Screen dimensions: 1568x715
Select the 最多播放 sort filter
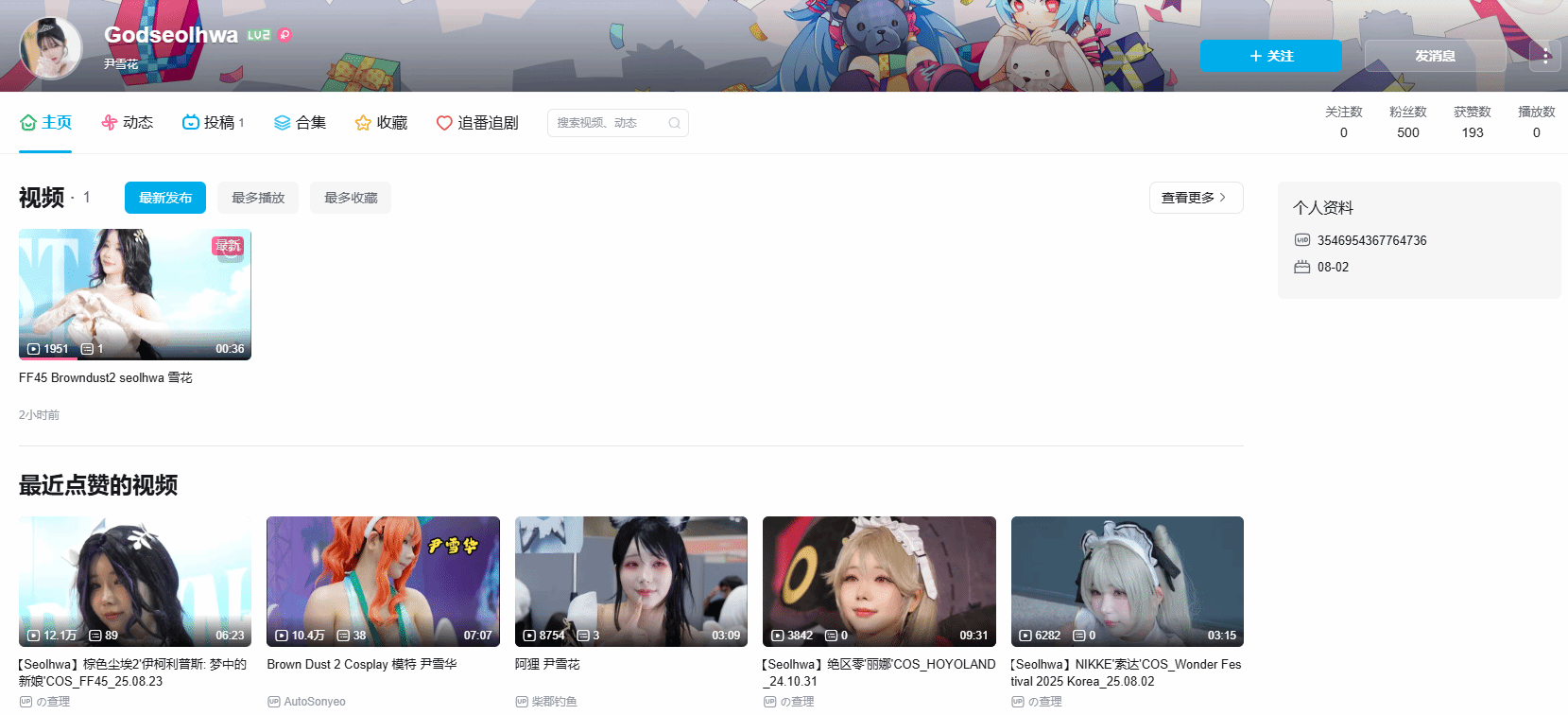(x=258, y=198)
